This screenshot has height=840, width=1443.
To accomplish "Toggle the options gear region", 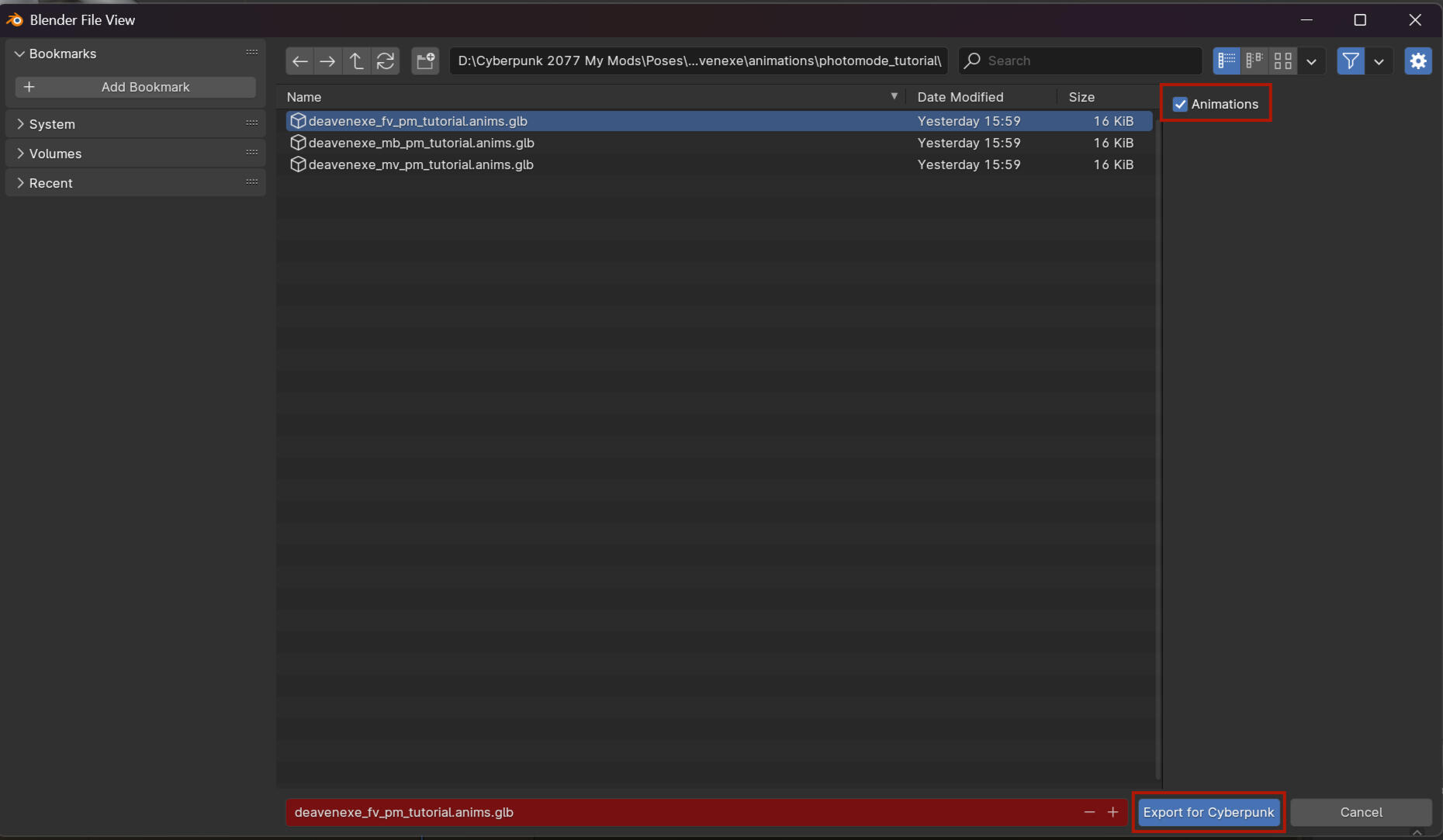I will 1418,60.
